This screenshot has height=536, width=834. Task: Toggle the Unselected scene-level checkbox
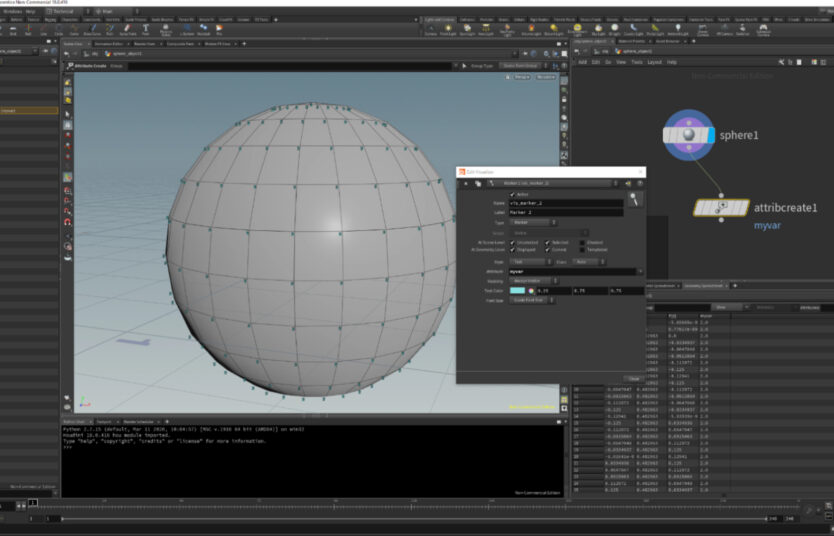[513, 242]
